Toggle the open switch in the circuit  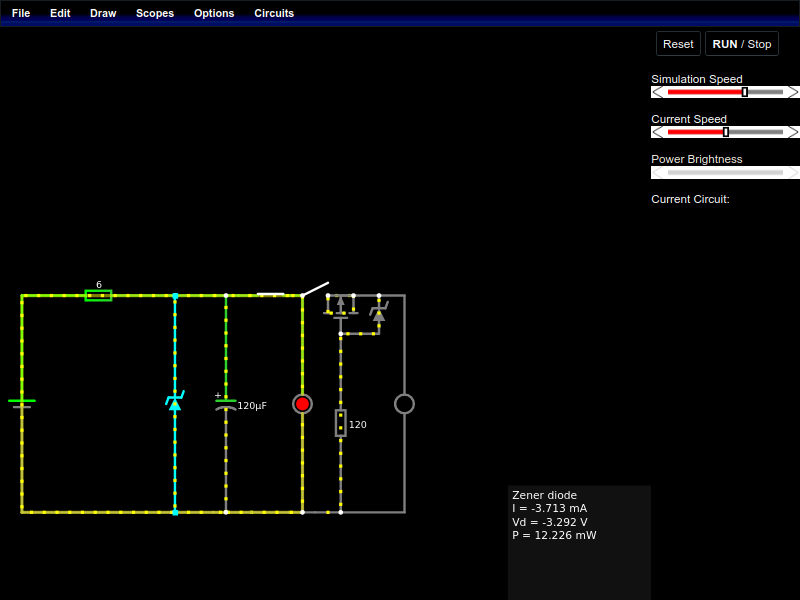(315, 289)
